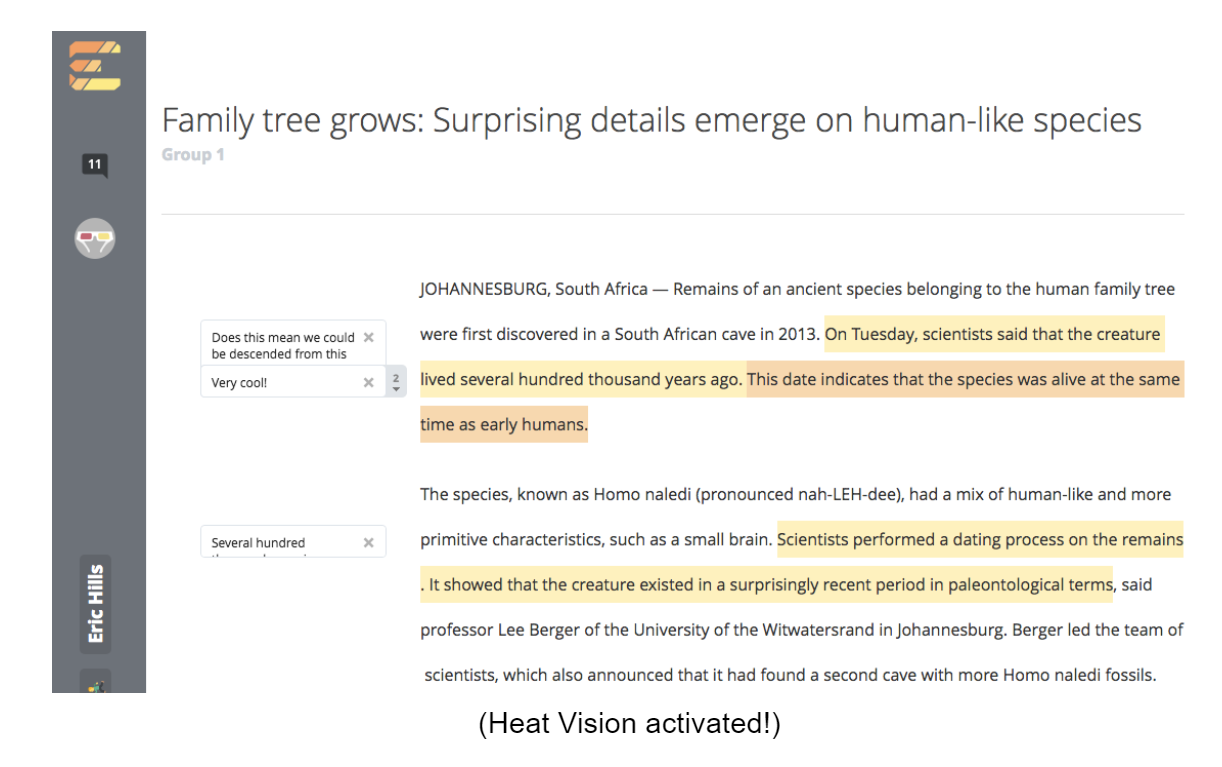1222x767 pixels.
Task: Expand the comment stack count 2 arrow
Action: tap(396, 382)
